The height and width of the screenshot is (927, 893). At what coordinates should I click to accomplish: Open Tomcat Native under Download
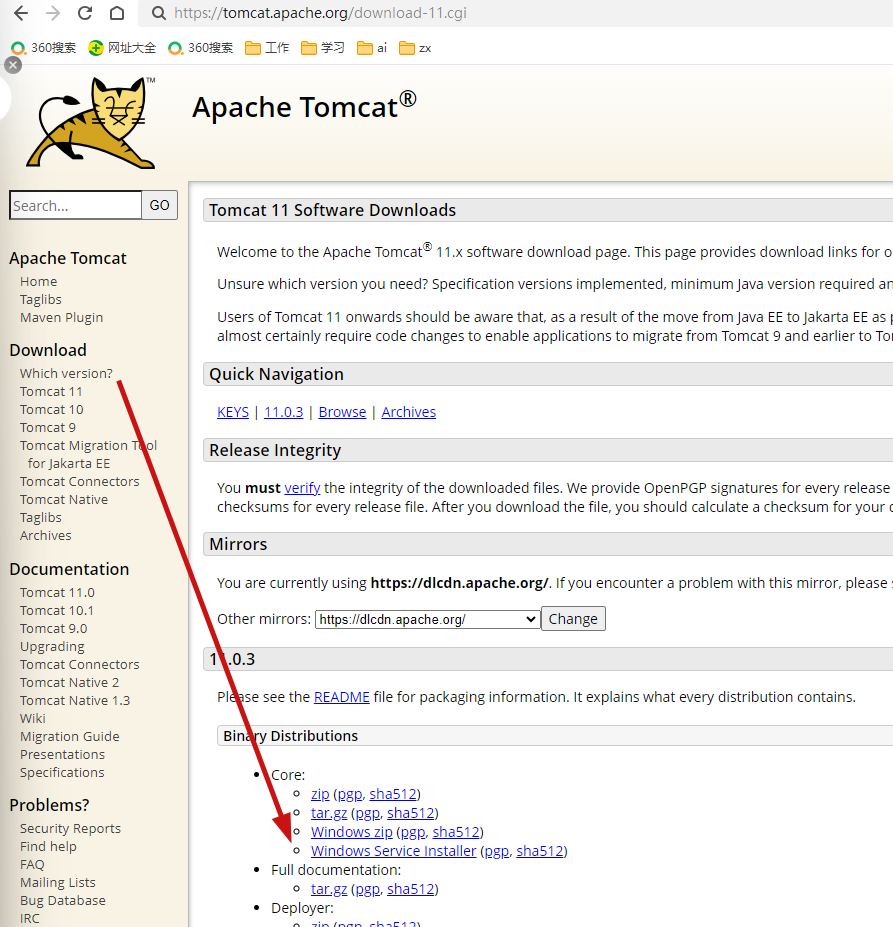(64, 500)
